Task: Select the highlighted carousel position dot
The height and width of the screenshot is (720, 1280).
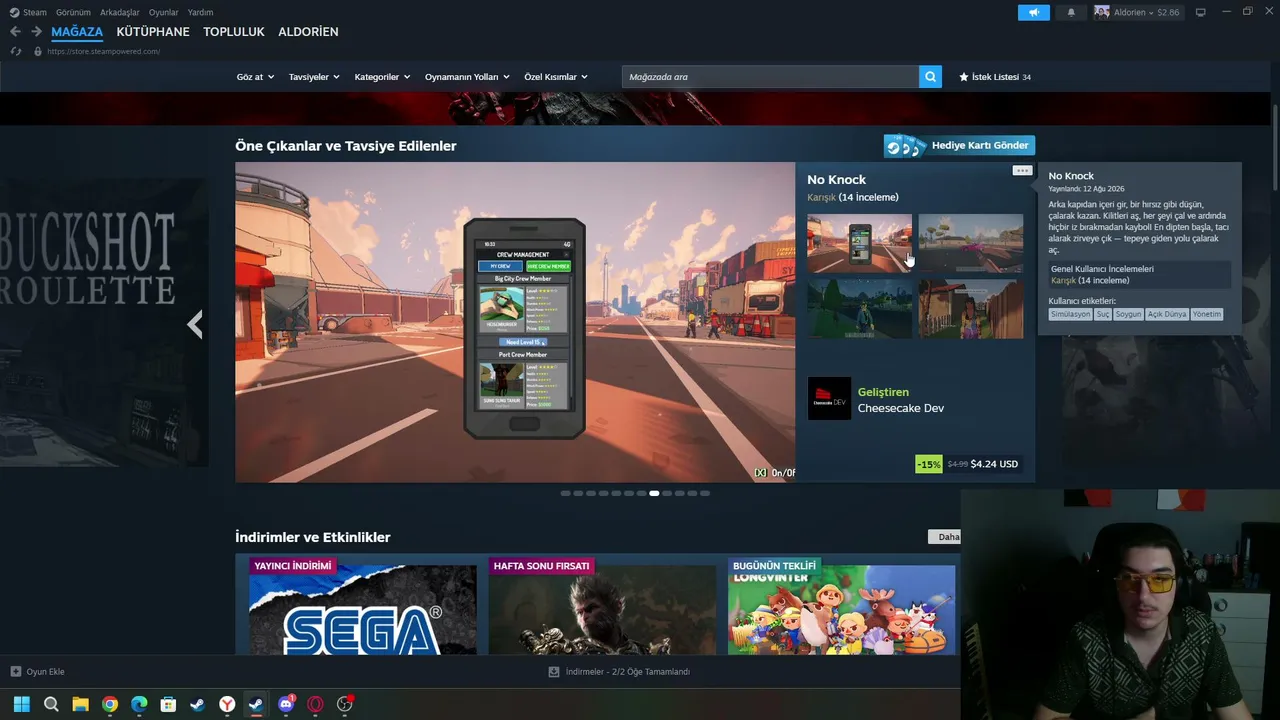Action: [x=654, y=493]
